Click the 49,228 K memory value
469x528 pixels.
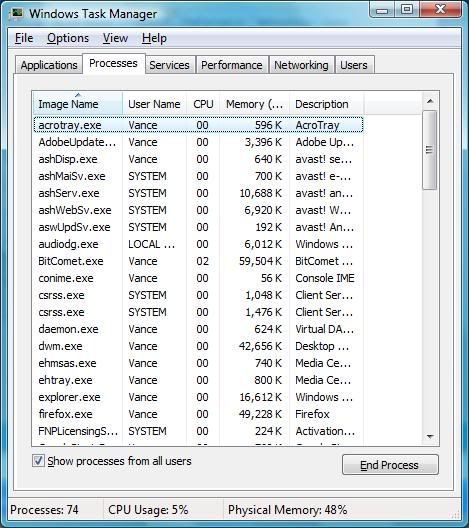pyautogui.click(x=260, y=414)
